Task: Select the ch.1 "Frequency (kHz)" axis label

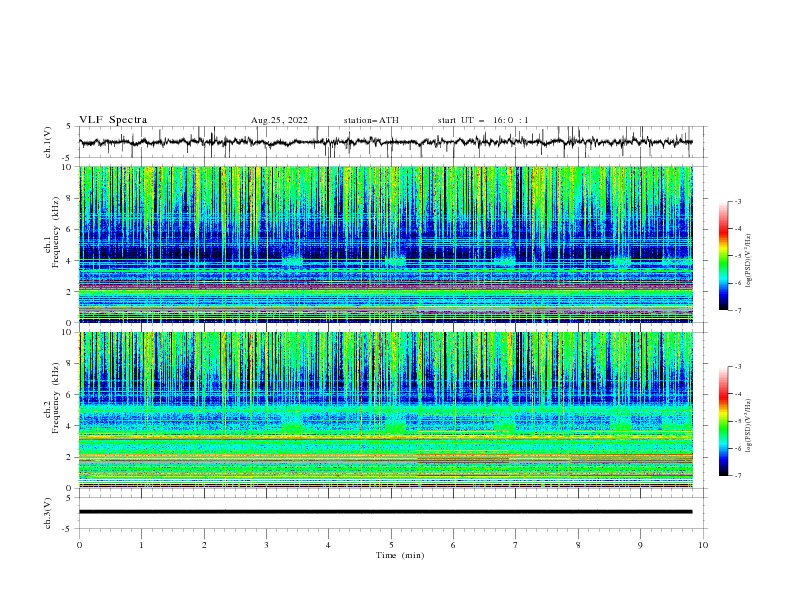Action: coord(56,232)
